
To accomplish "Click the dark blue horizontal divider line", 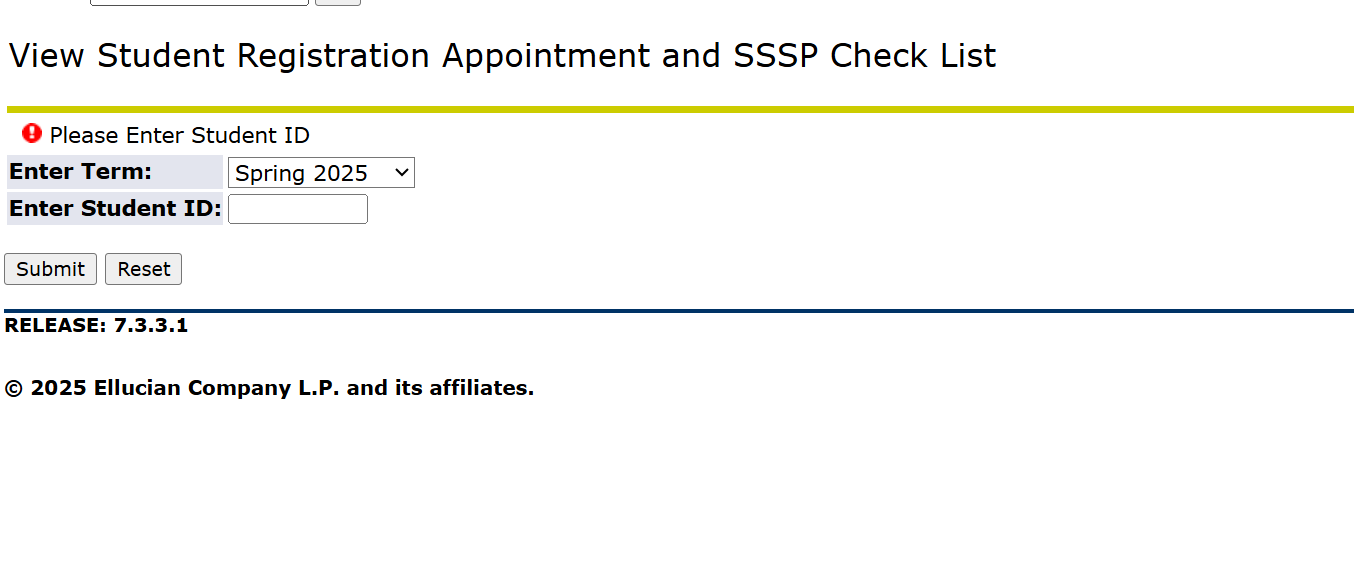I will click(x=680, y=311).
